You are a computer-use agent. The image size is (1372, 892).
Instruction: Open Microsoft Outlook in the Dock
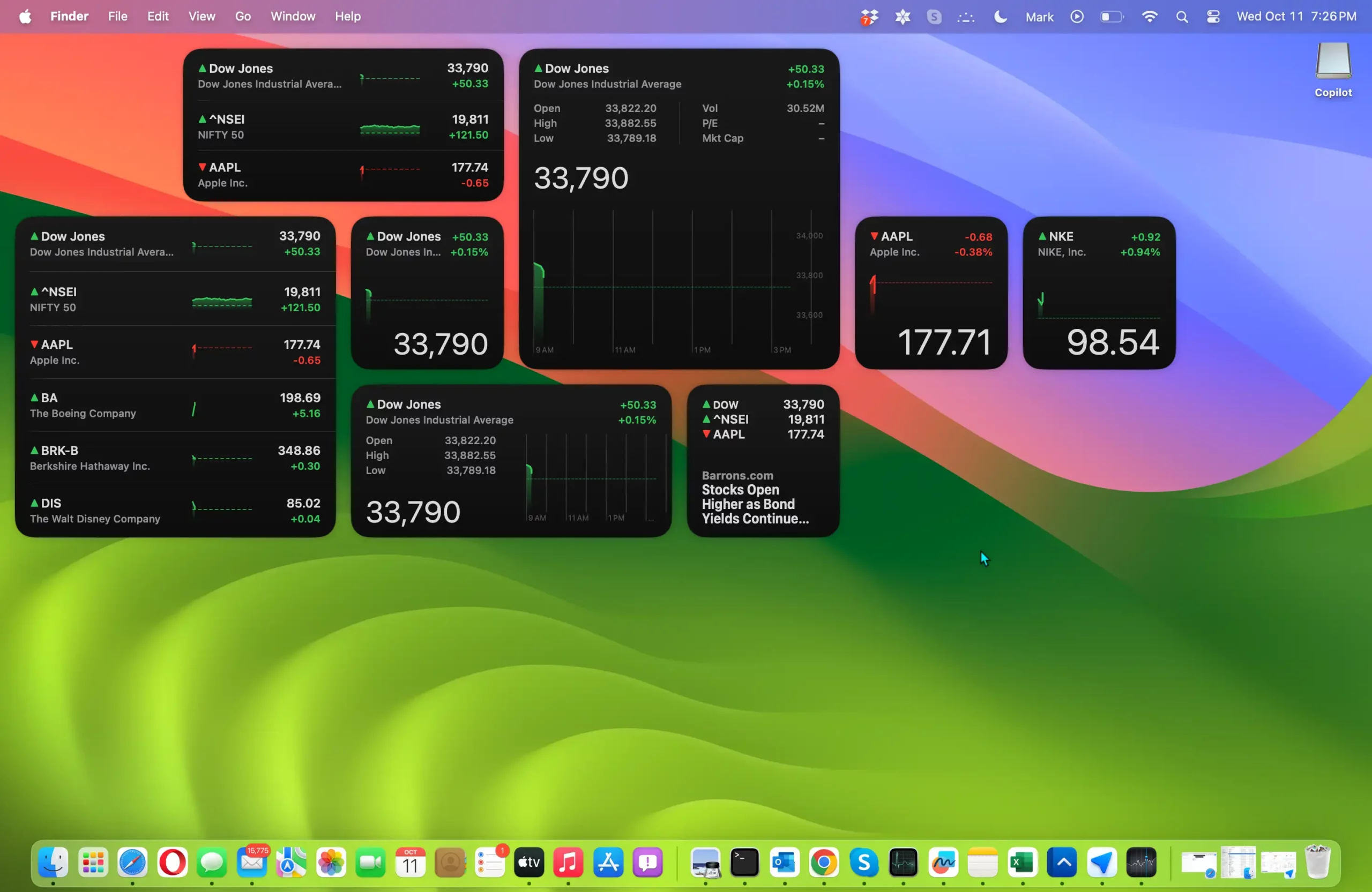(x=785, y=862)
